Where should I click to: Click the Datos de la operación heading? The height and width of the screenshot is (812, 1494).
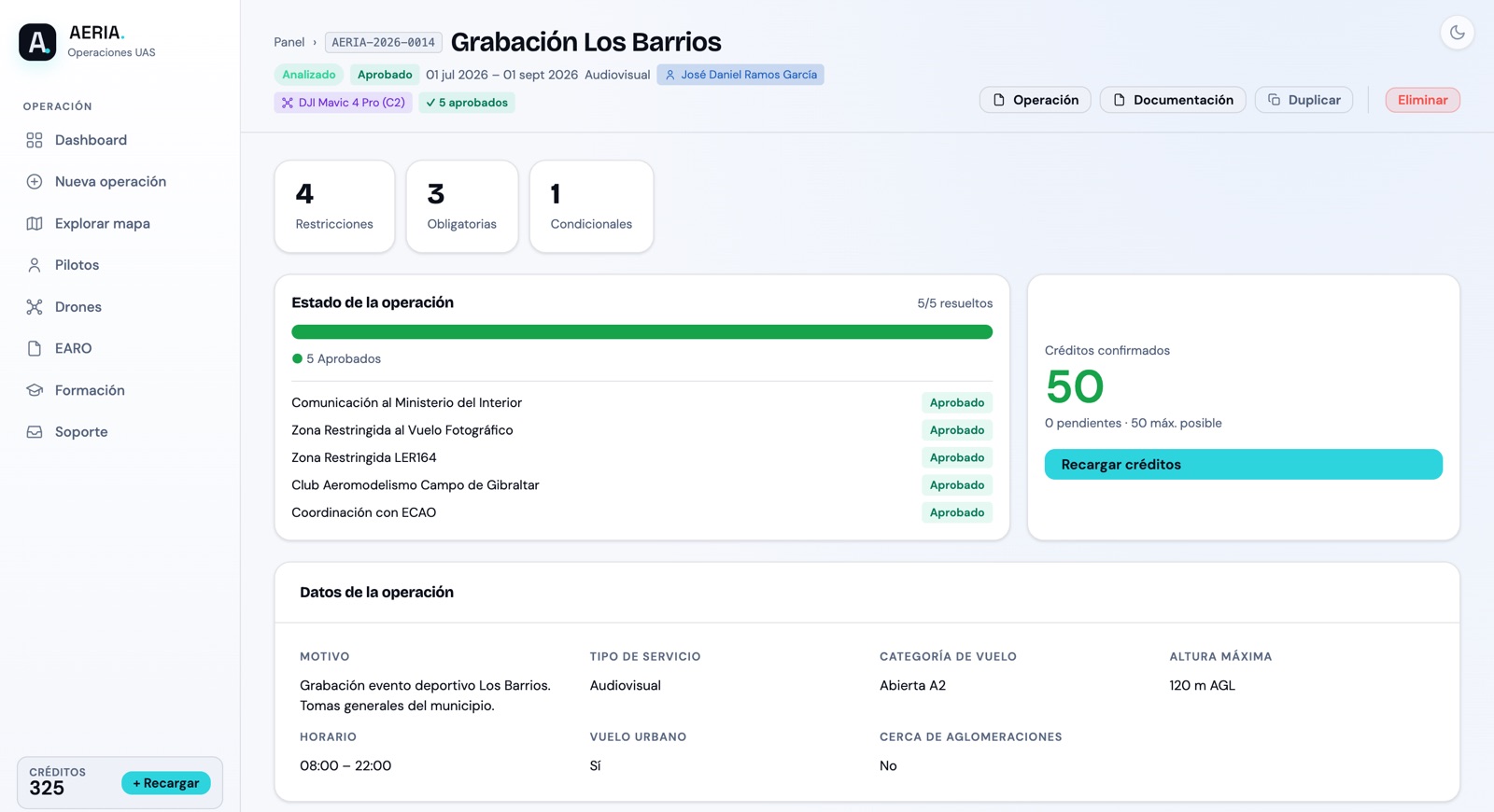click(376, 593)
